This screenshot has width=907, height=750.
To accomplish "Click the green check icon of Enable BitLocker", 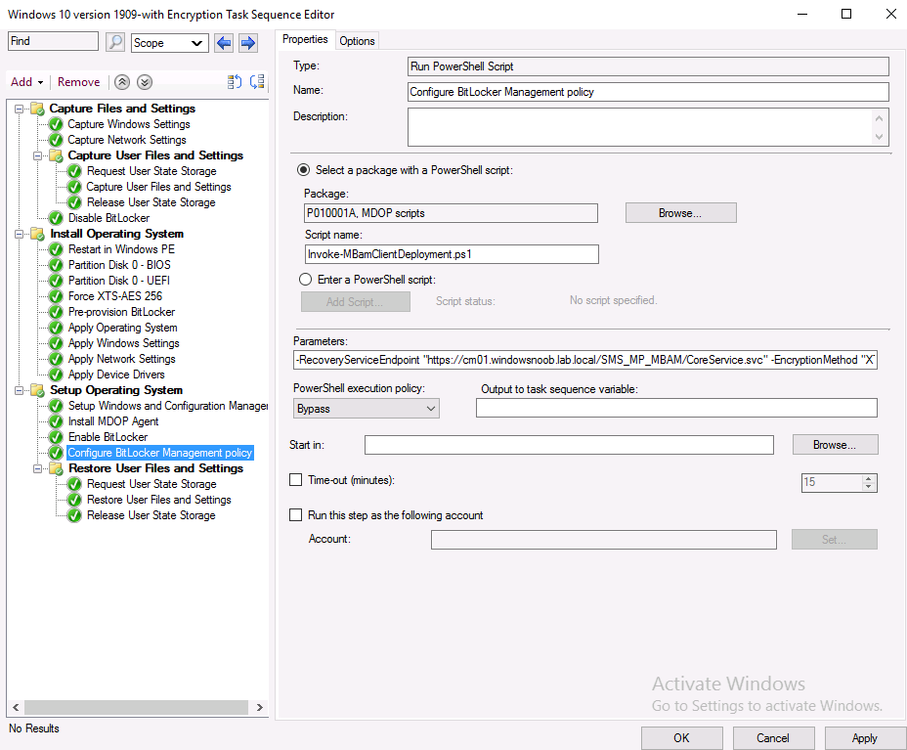I will pyautogui.click(x=56, y=437).
